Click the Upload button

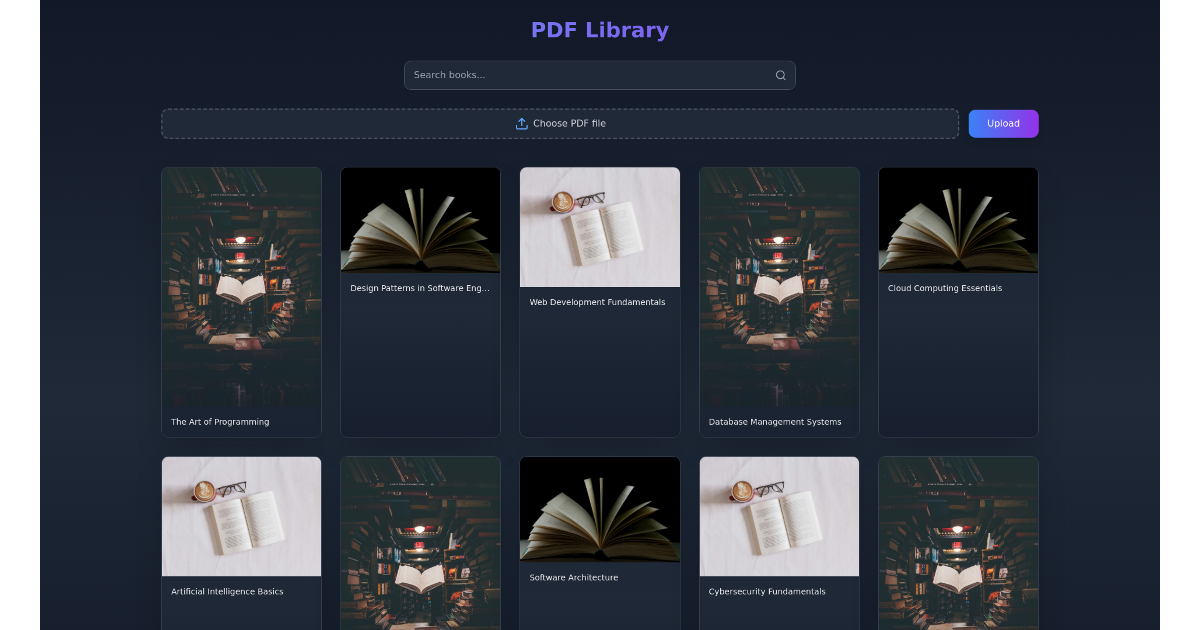coord(1003,124)
